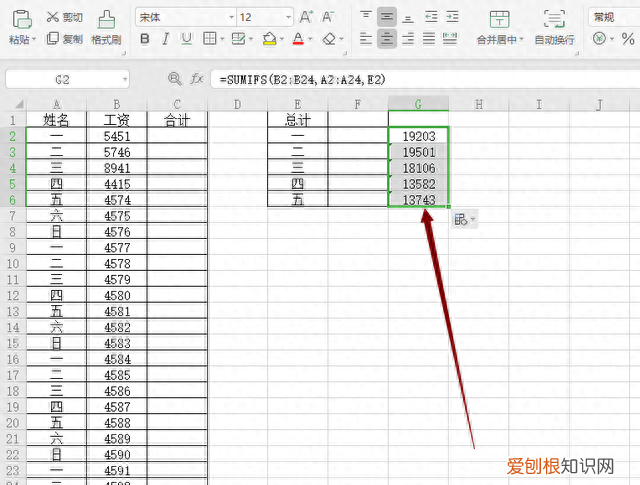
Task: Select the Format Painter (格式刷) tool
Action: (106, 27)
